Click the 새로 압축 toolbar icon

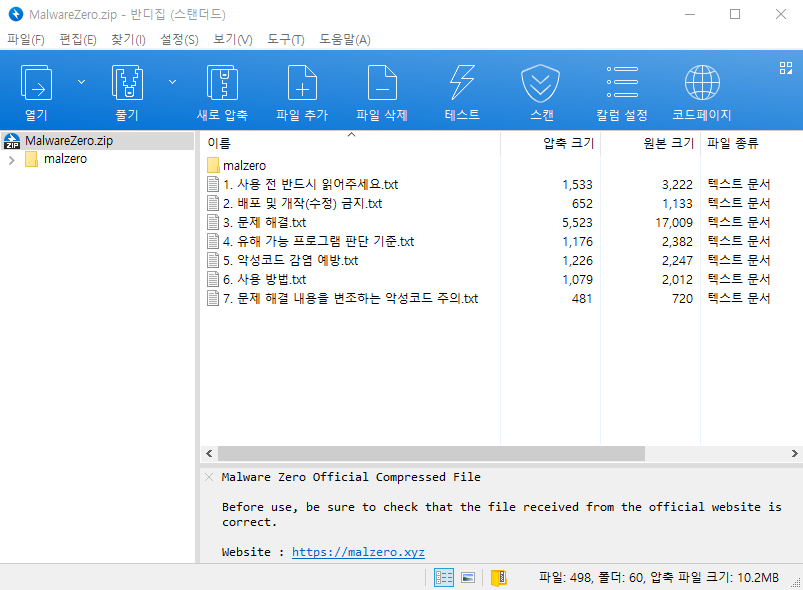(x=222, y=82)
